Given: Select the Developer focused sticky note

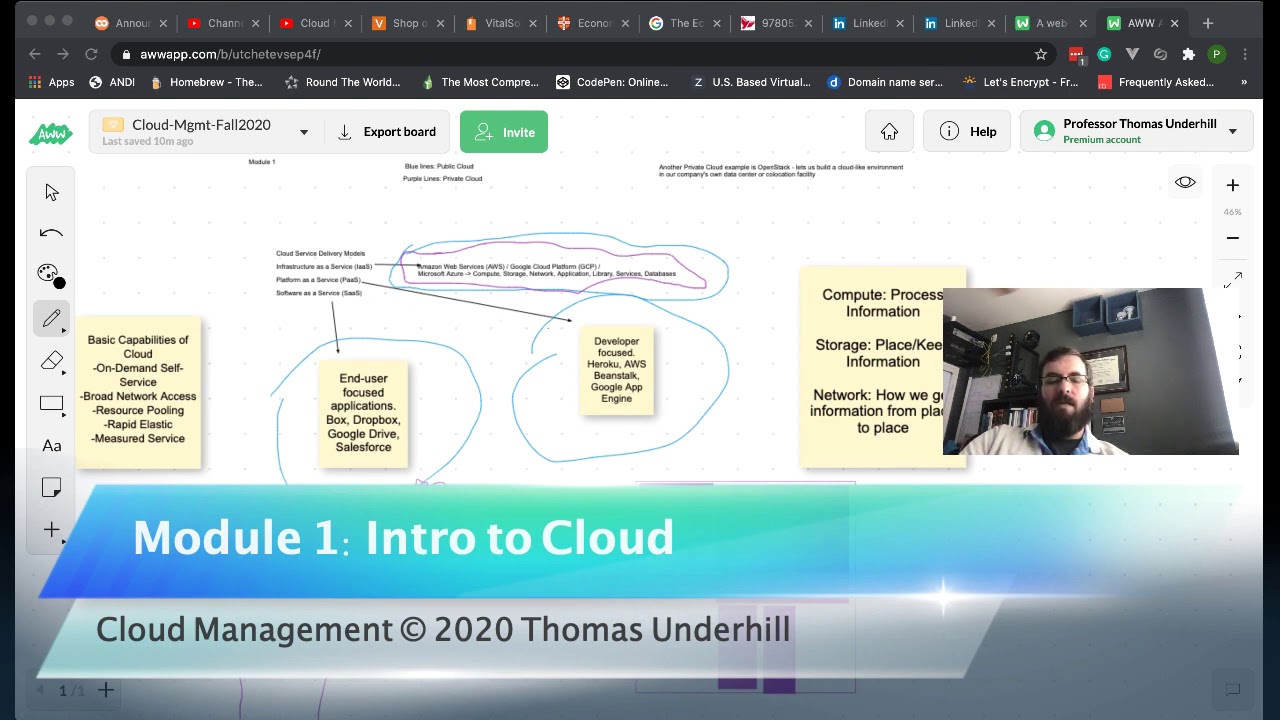Looking at the screenshot, I should click(x=616, y=370).
